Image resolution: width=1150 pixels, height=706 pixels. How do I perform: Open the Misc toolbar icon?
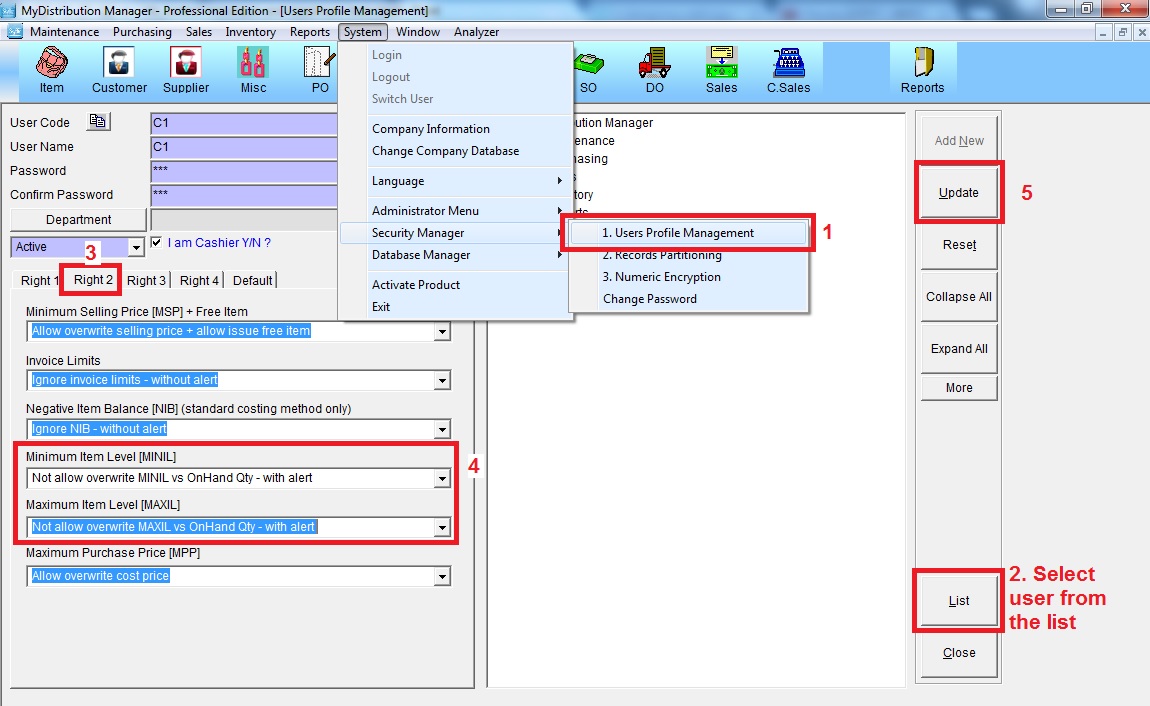tap(253, 70)
